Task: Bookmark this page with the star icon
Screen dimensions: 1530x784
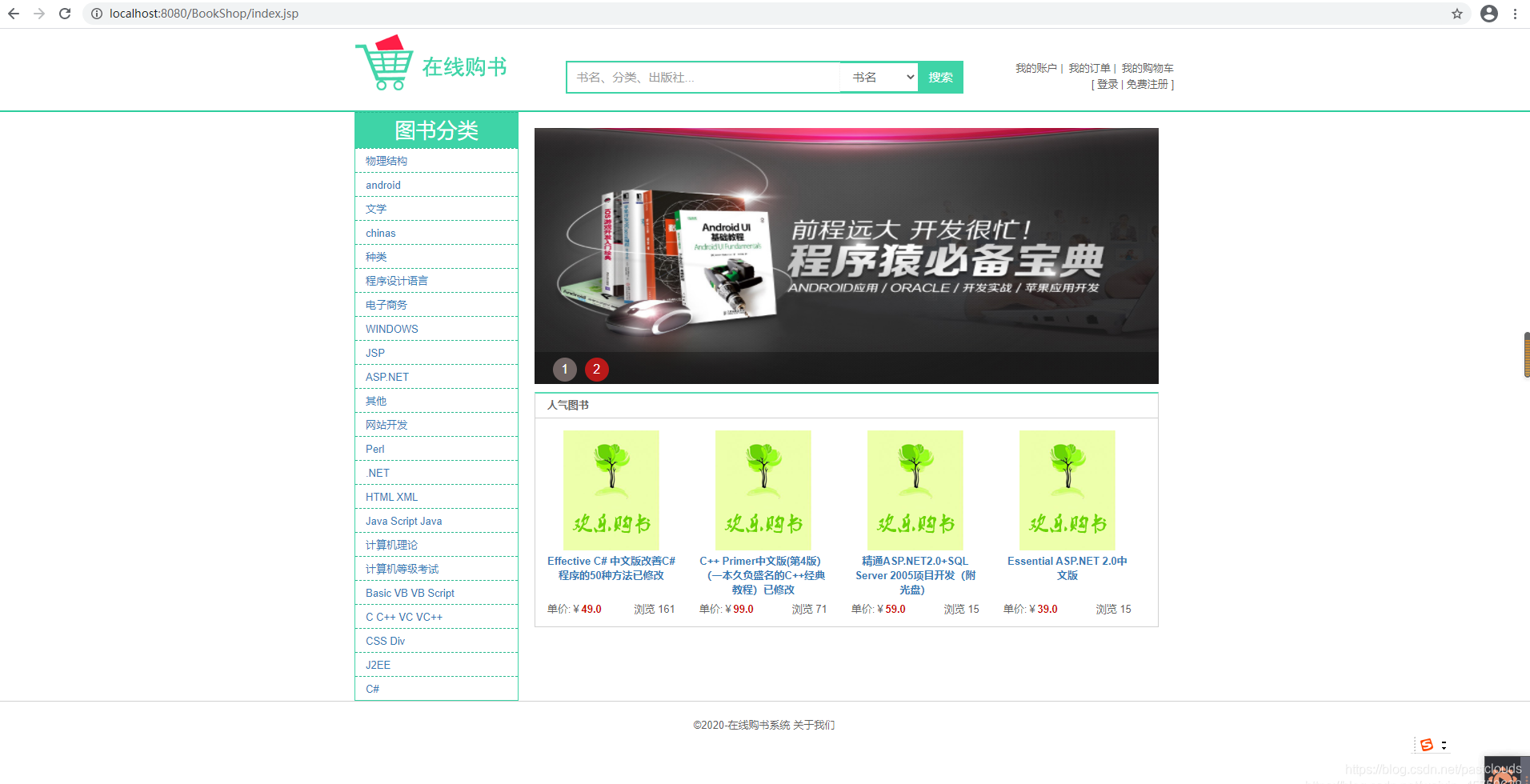Action: click(1457, 14)
